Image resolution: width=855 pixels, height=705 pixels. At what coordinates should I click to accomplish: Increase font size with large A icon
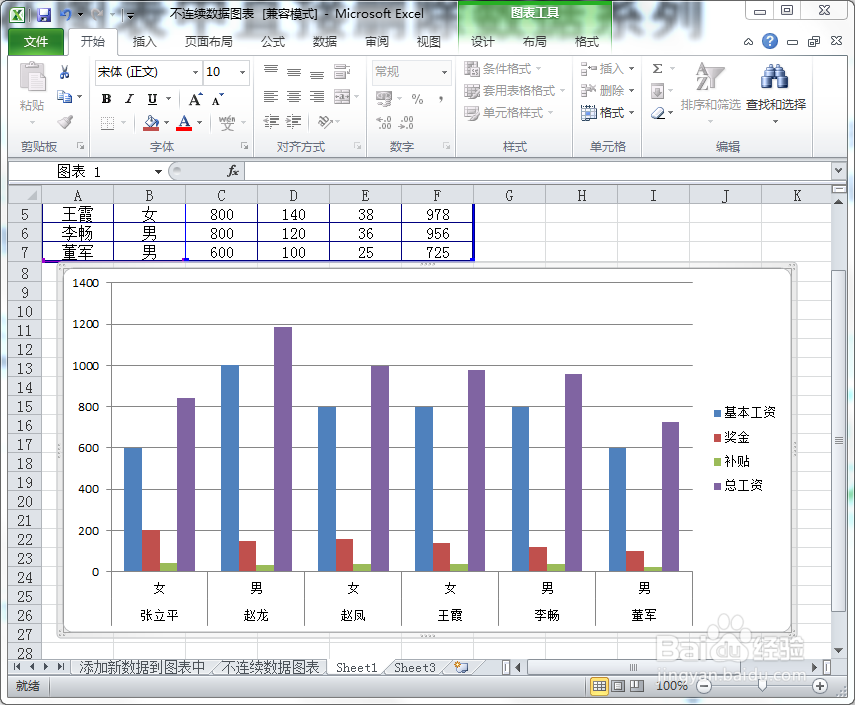pos(195,99)
